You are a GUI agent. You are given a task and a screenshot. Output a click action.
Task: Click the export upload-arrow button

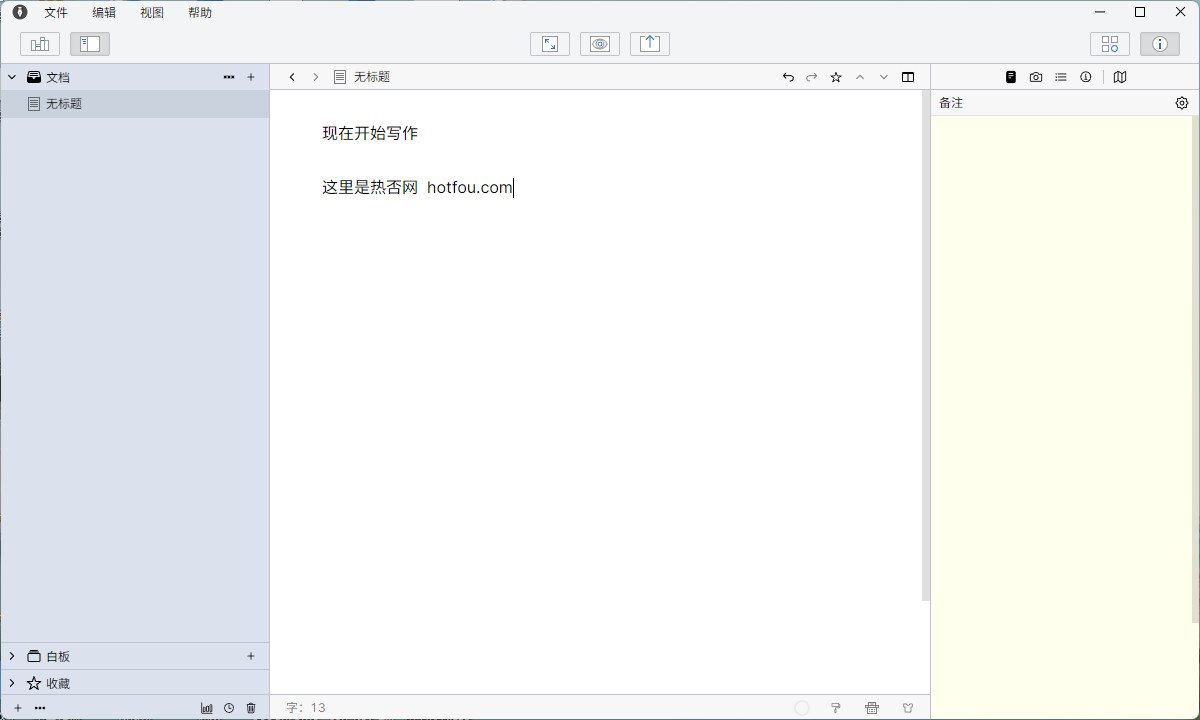650,44
